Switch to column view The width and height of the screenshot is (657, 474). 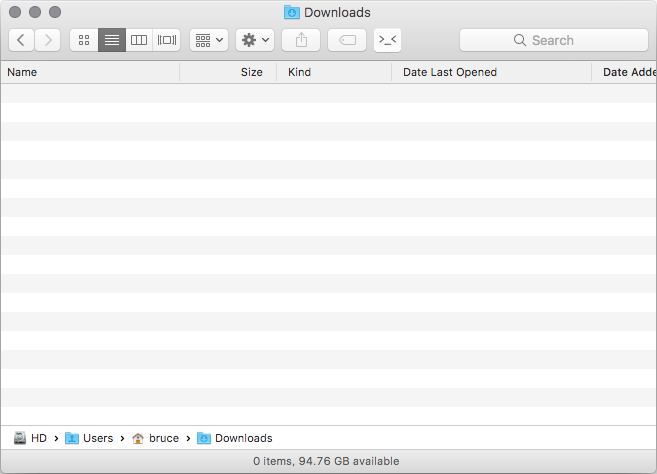point(139,40)
